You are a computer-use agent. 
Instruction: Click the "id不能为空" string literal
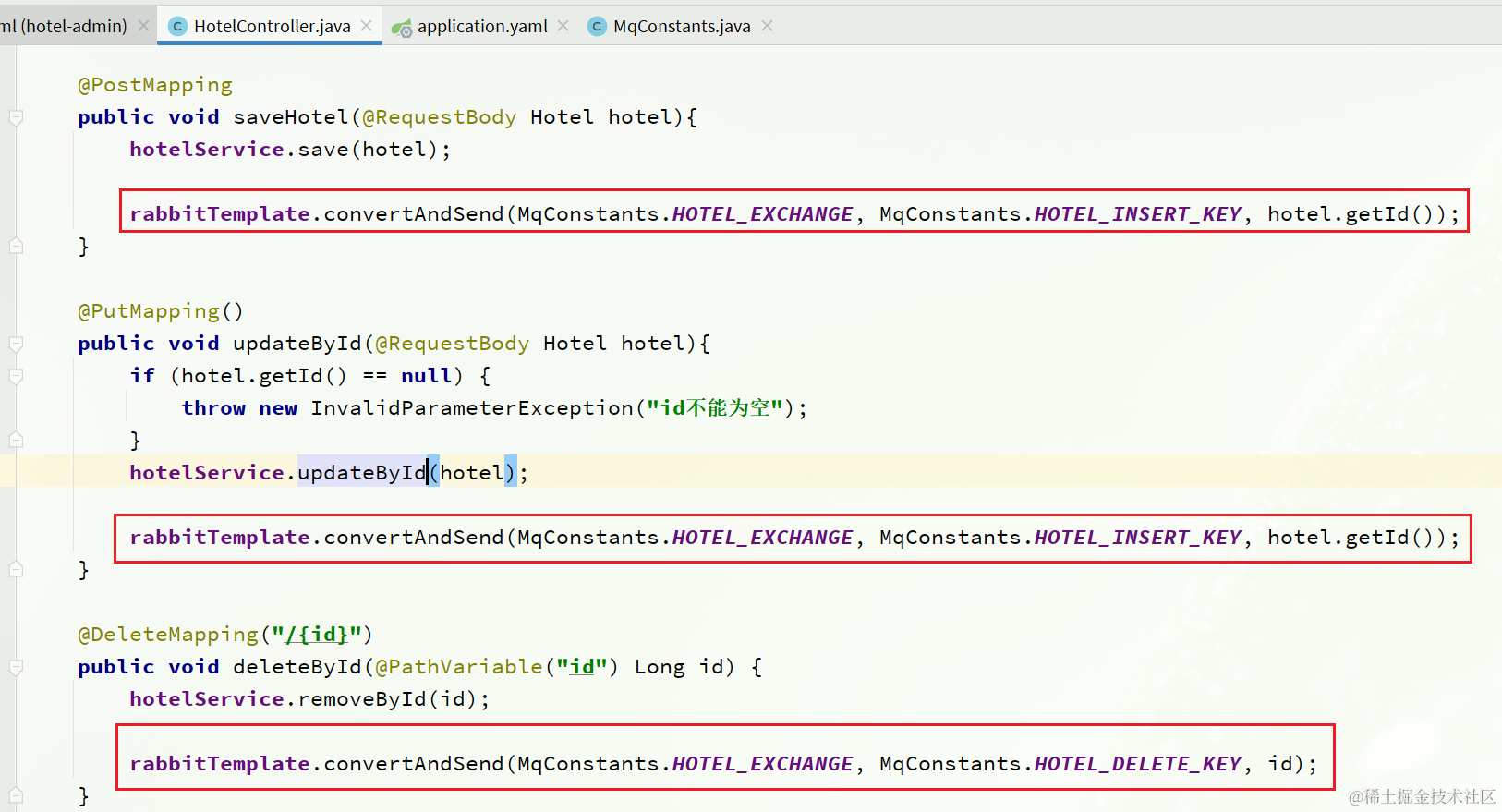coord(715,408)
